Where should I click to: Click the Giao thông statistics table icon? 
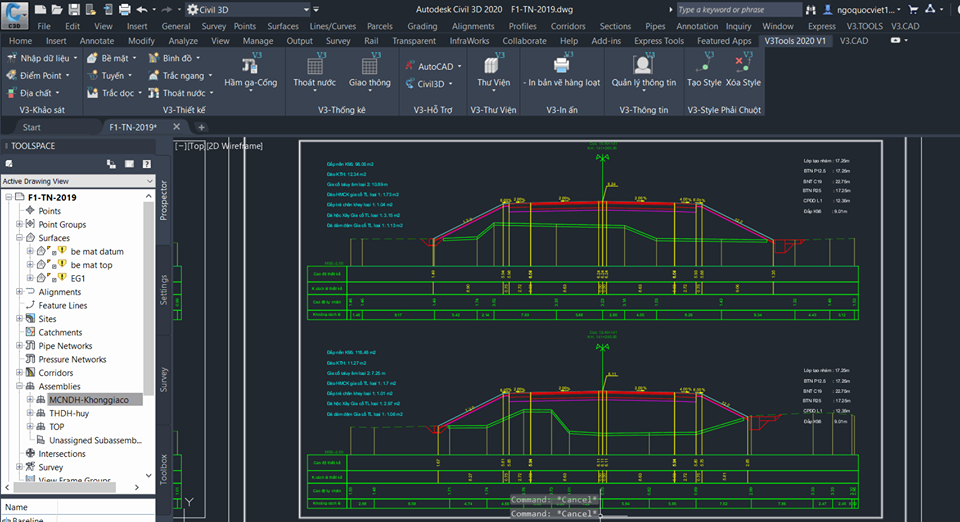click(x=369, y=66)
